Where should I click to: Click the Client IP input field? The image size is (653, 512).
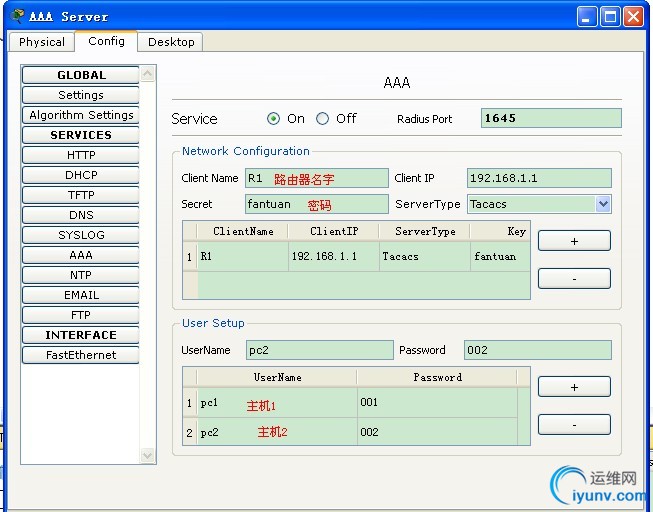click(539, 178)
